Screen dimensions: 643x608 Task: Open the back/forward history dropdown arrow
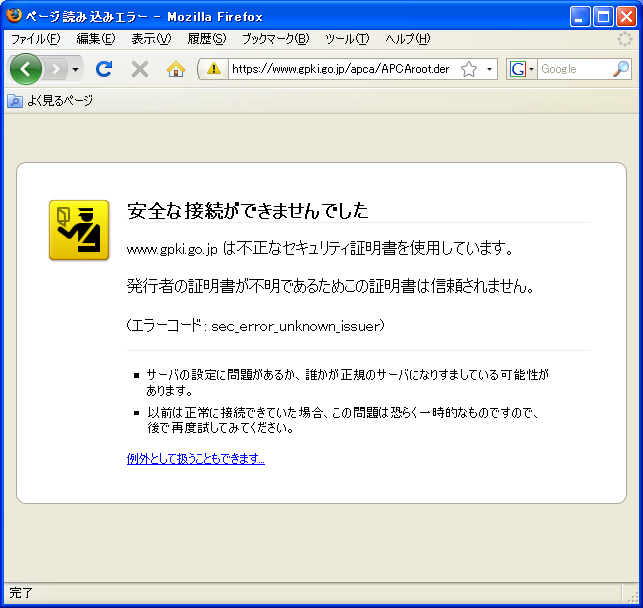[75, 69]
